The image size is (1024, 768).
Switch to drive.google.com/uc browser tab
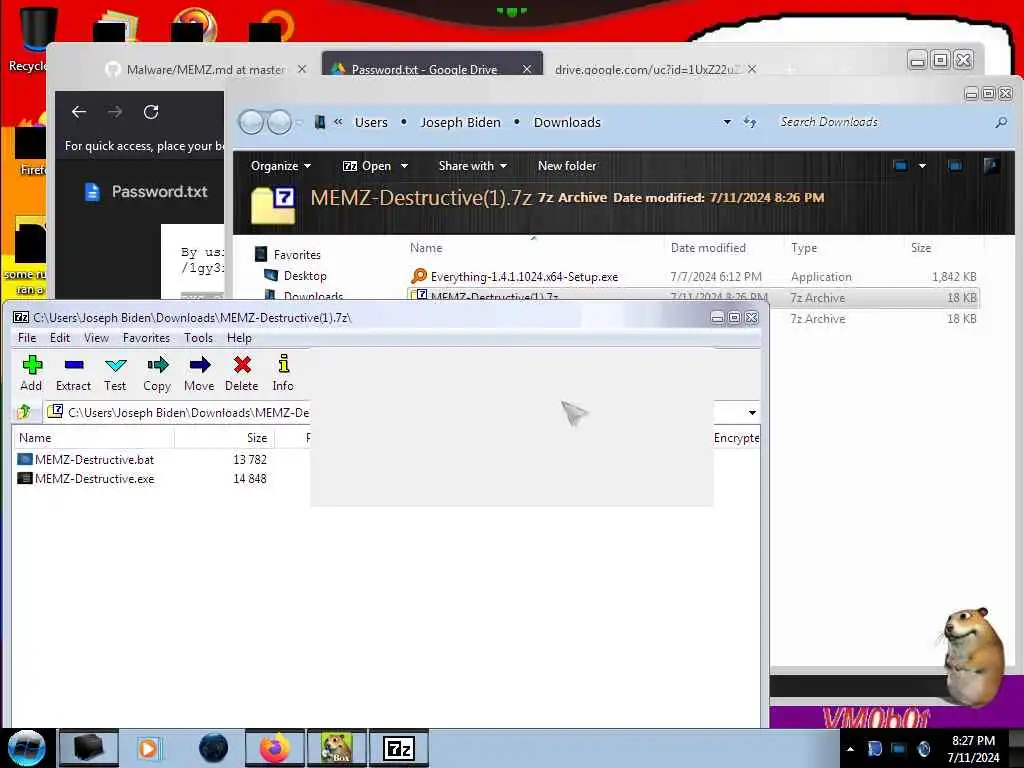645,69
